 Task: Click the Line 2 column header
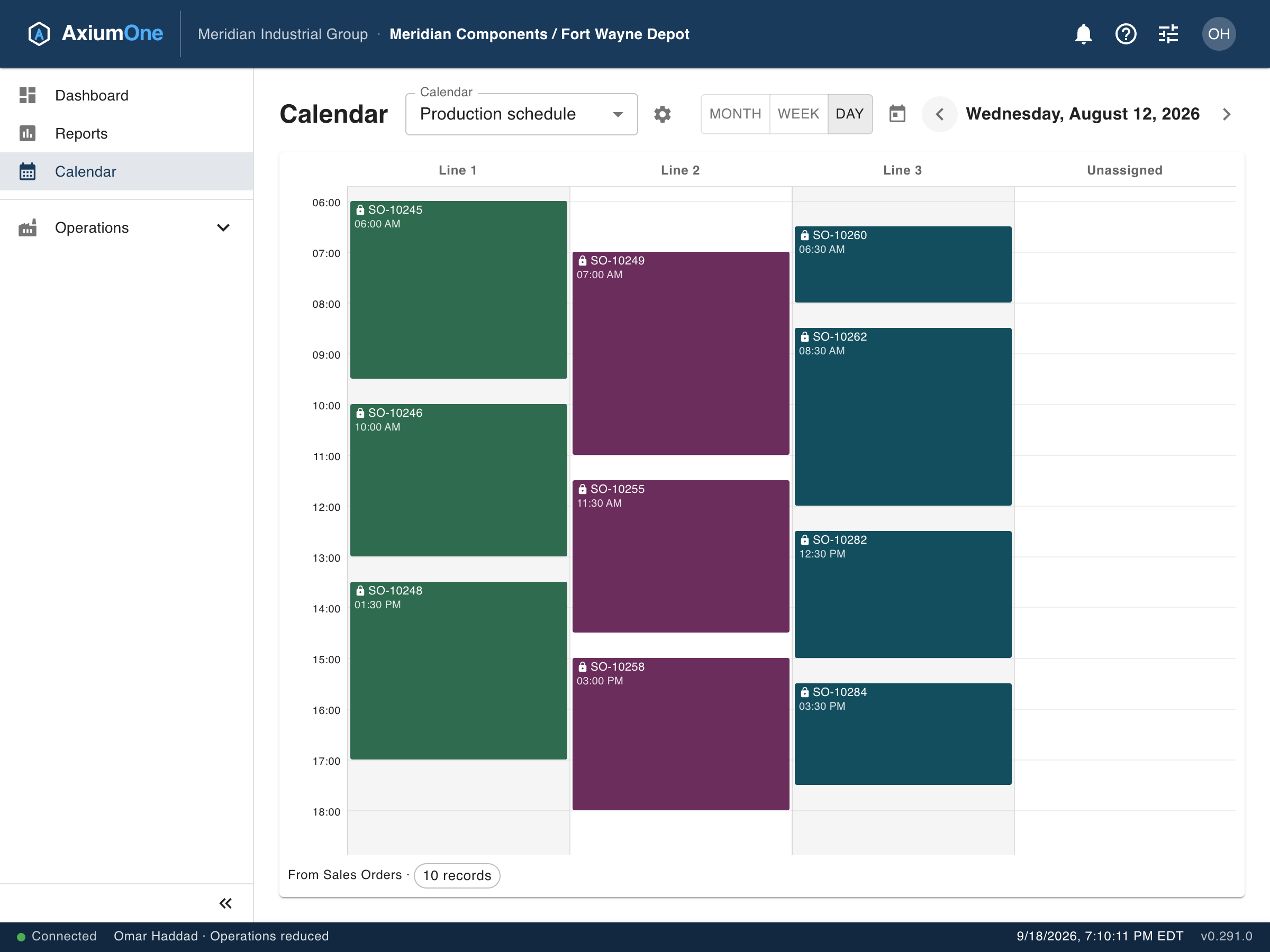point(680,170)
